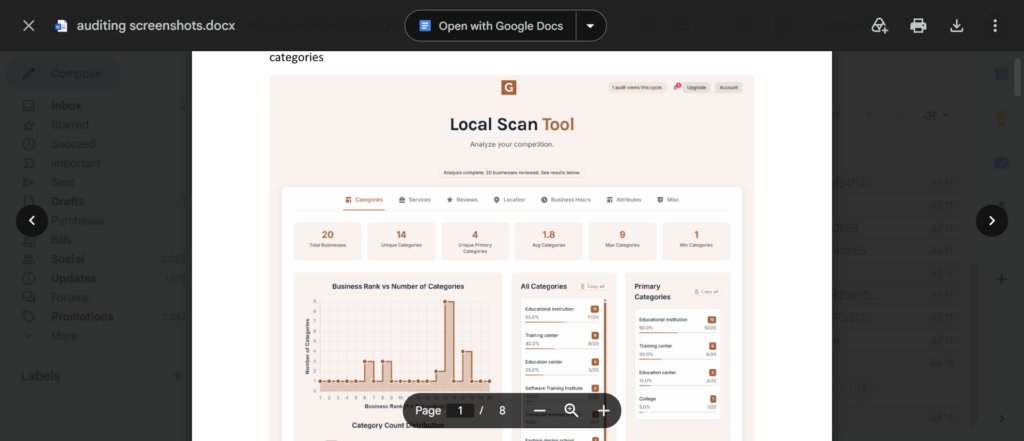Screen dimensions: 1024x441
Task: Open the three-dot more actions menu
Action: pyautogui.click(x=995, y=25)
